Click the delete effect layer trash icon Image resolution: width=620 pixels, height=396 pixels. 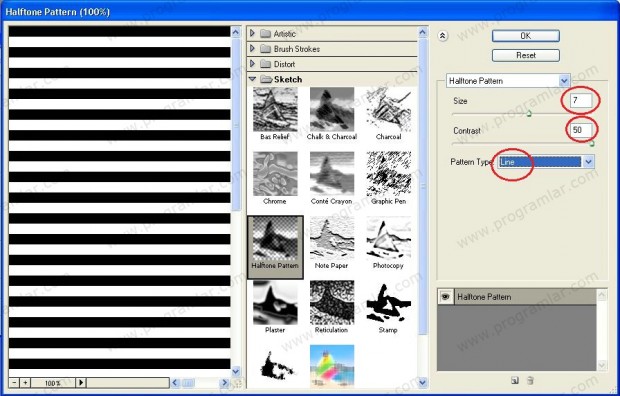click(530, 381)
